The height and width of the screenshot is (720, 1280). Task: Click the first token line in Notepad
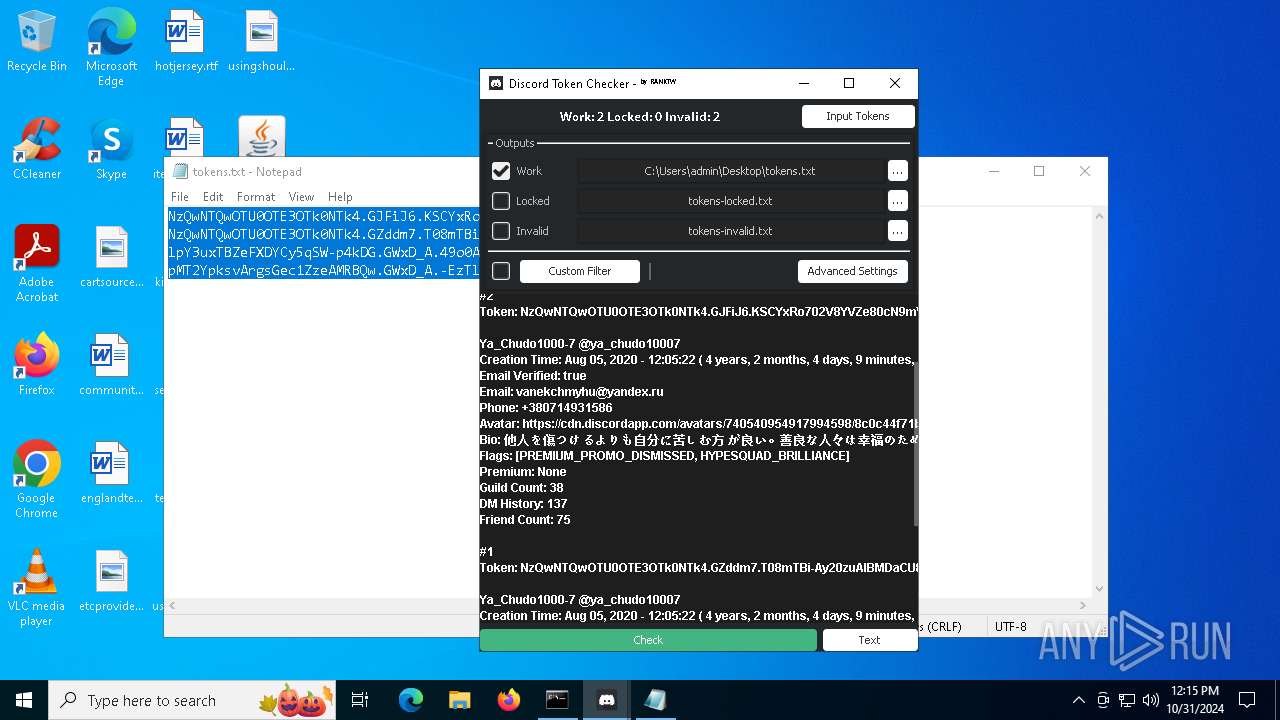(324, 216)
